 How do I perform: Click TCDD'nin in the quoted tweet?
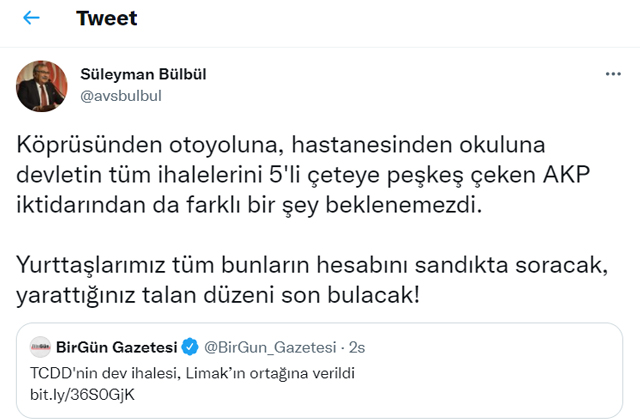click(58, 373)
